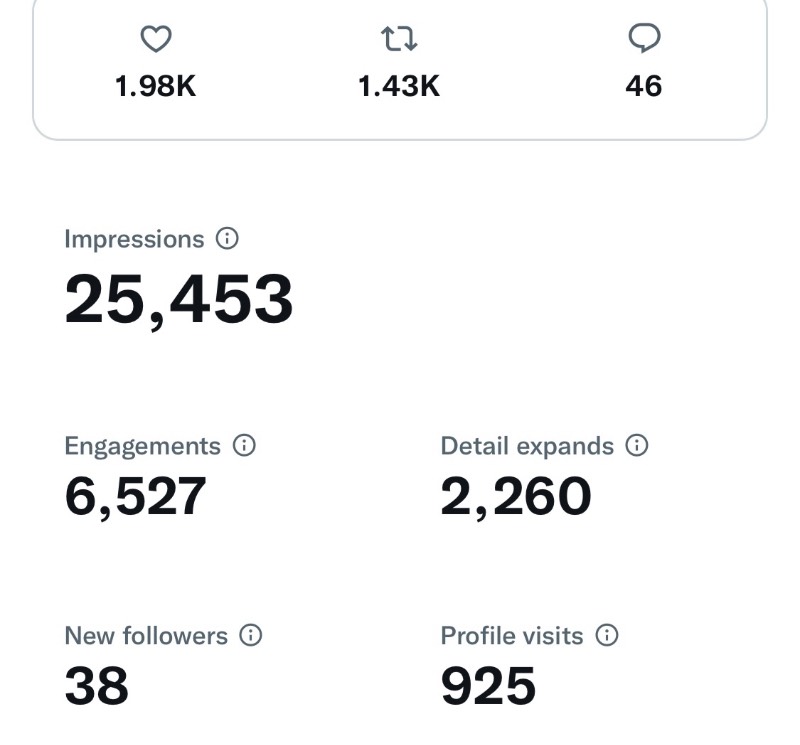Open the New followers info icon
The image size is (800, 745).
tap(251, 635)
